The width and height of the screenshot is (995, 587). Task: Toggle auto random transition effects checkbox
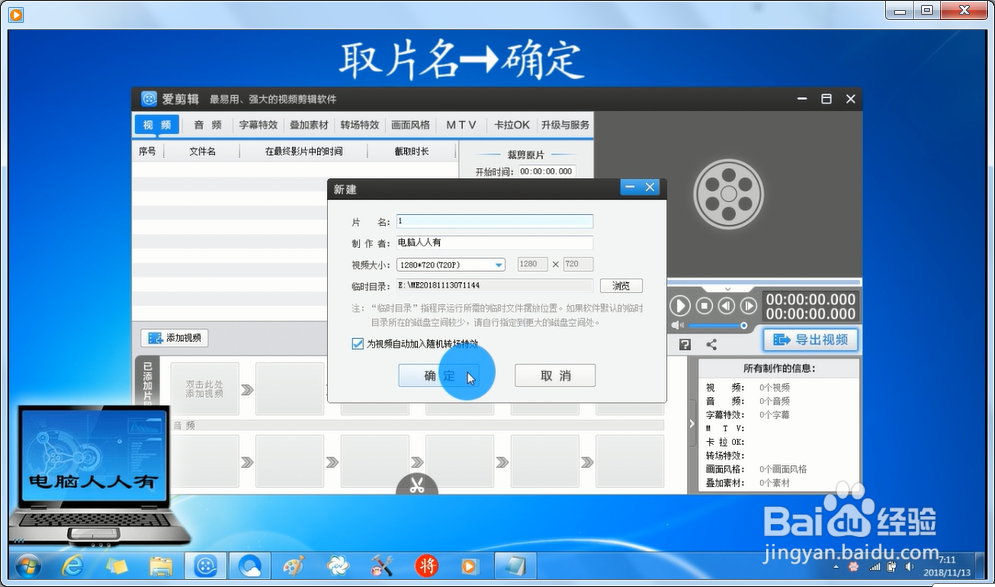pyautogui.click(x=357, y=343)
